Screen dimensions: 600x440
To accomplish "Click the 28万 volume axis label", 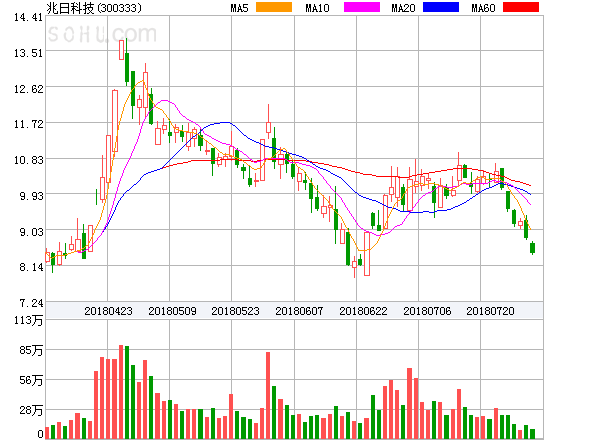I will pos(31,410).
